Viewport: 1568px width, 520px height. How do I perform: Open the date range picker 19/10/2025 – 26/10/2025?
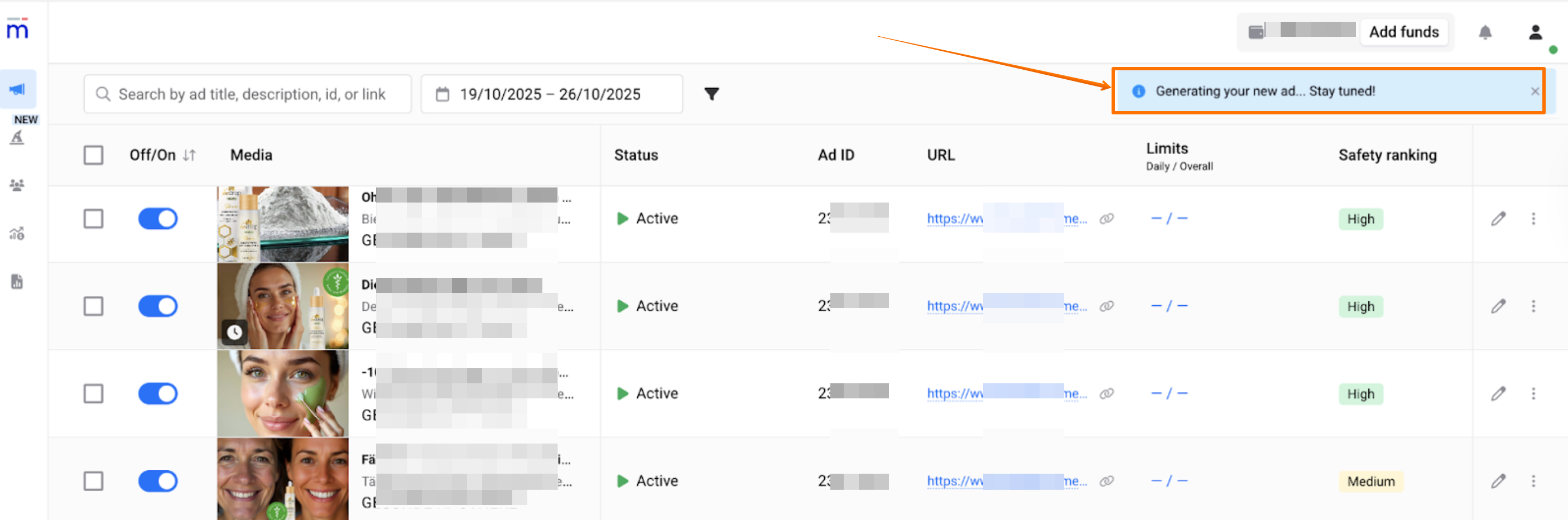551,94
